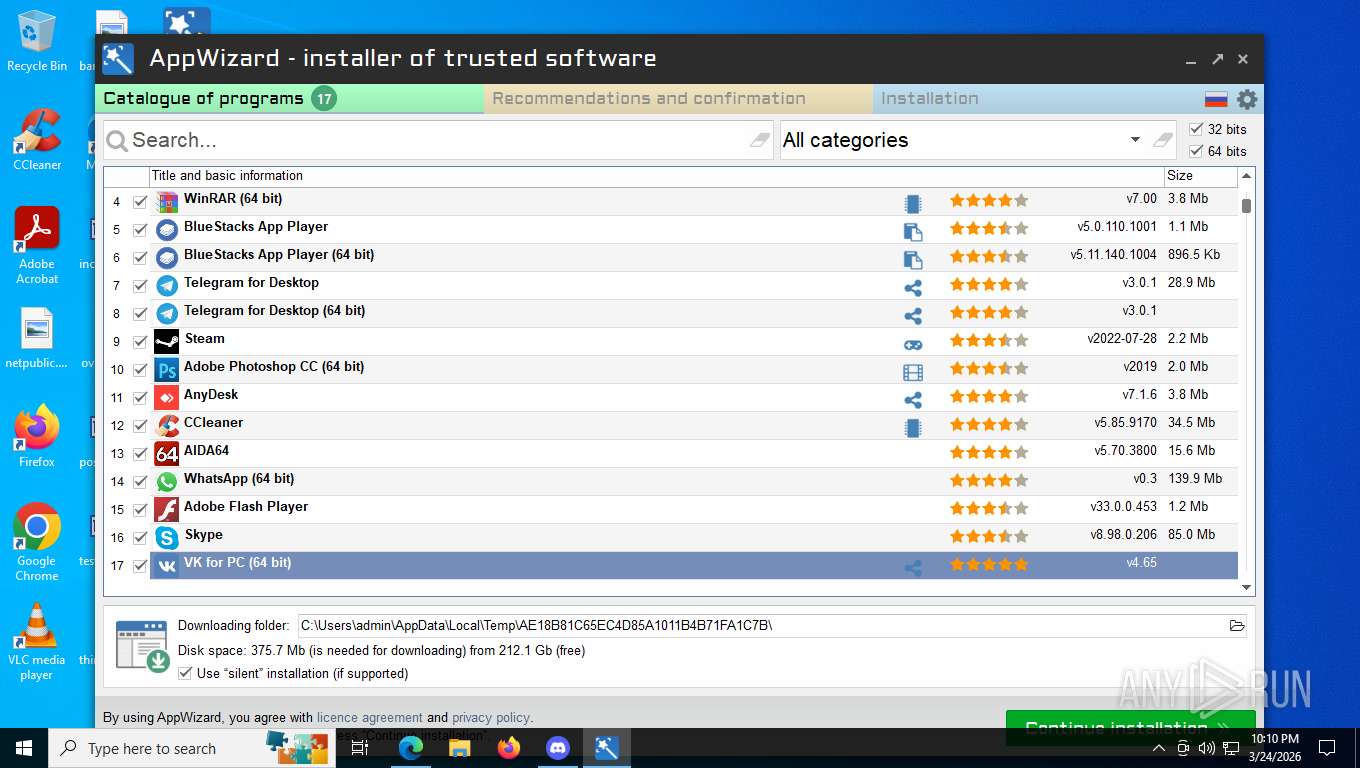Click the selected programs count badge 17
The image size is (1360, 768).
[x=323, y=99]
